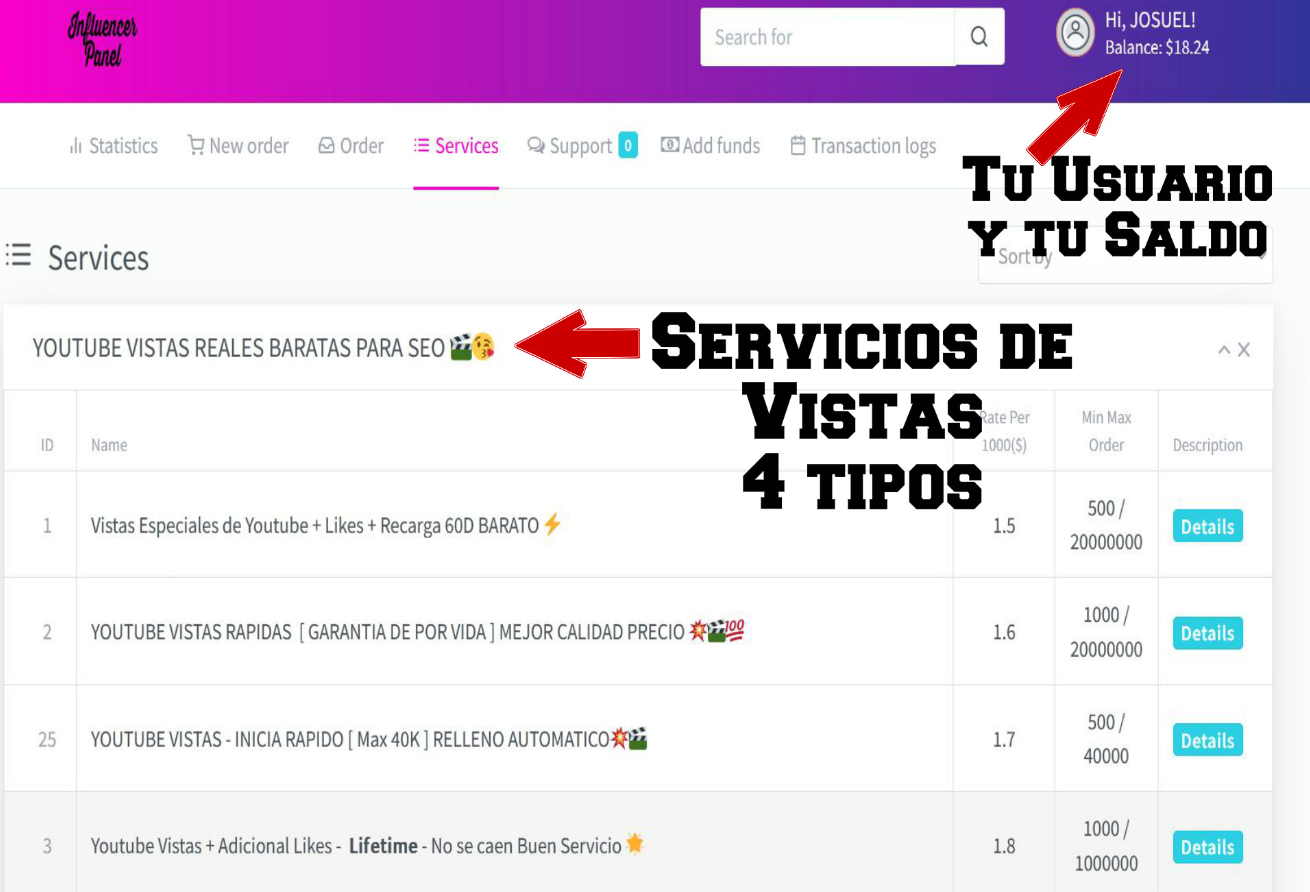Click the Influencer Panel logo

(x=102, y=39)
